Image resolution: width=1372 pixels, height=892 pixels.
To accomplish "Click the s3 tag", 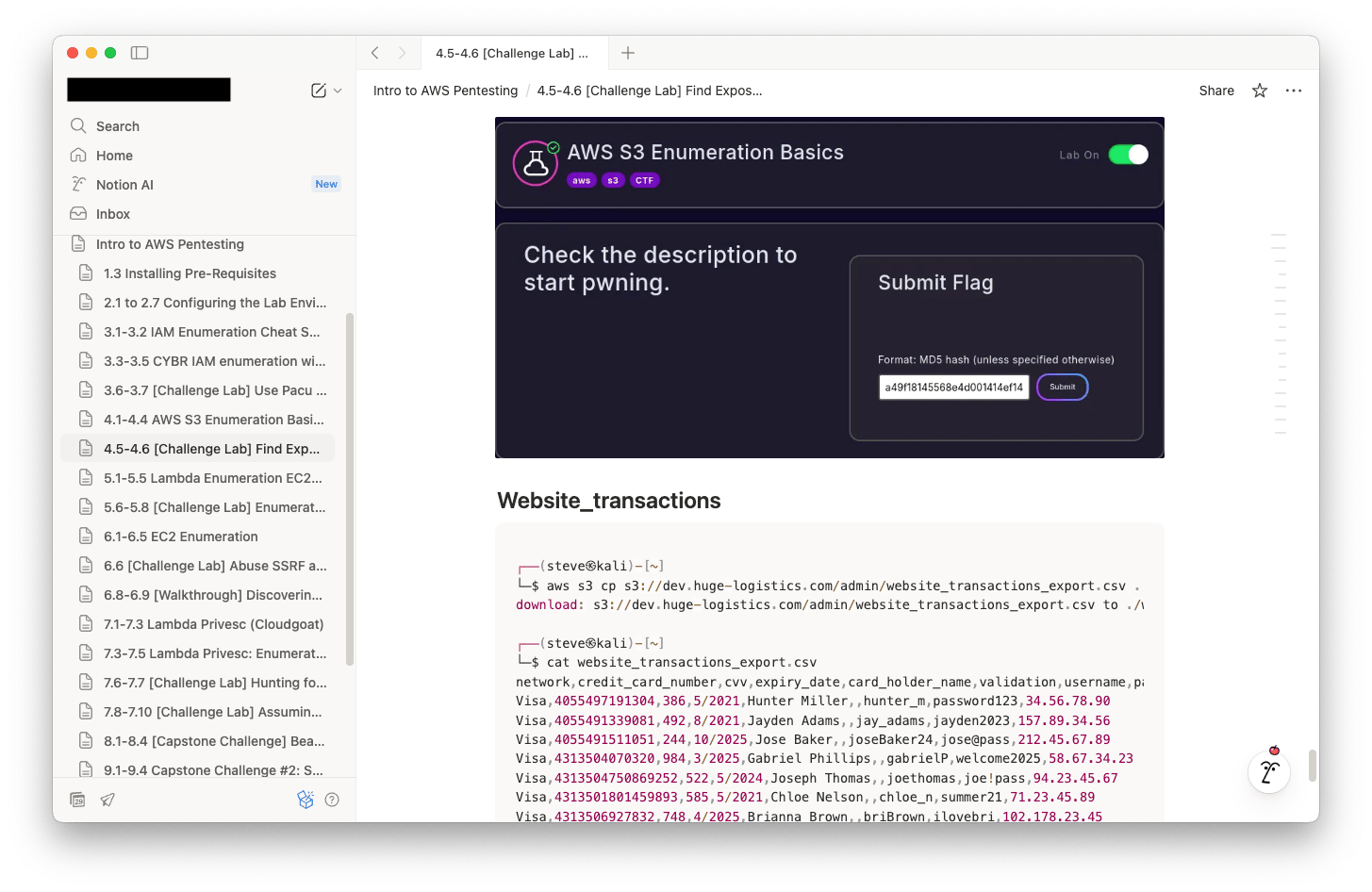I will tap(613, 180).
